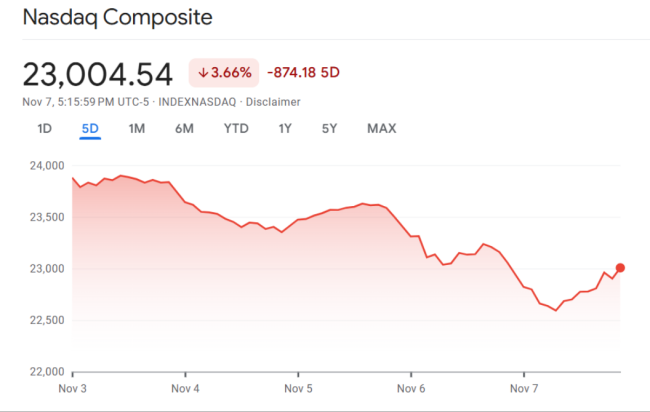Click the 23,004.54 index value

tap(98, 75)
